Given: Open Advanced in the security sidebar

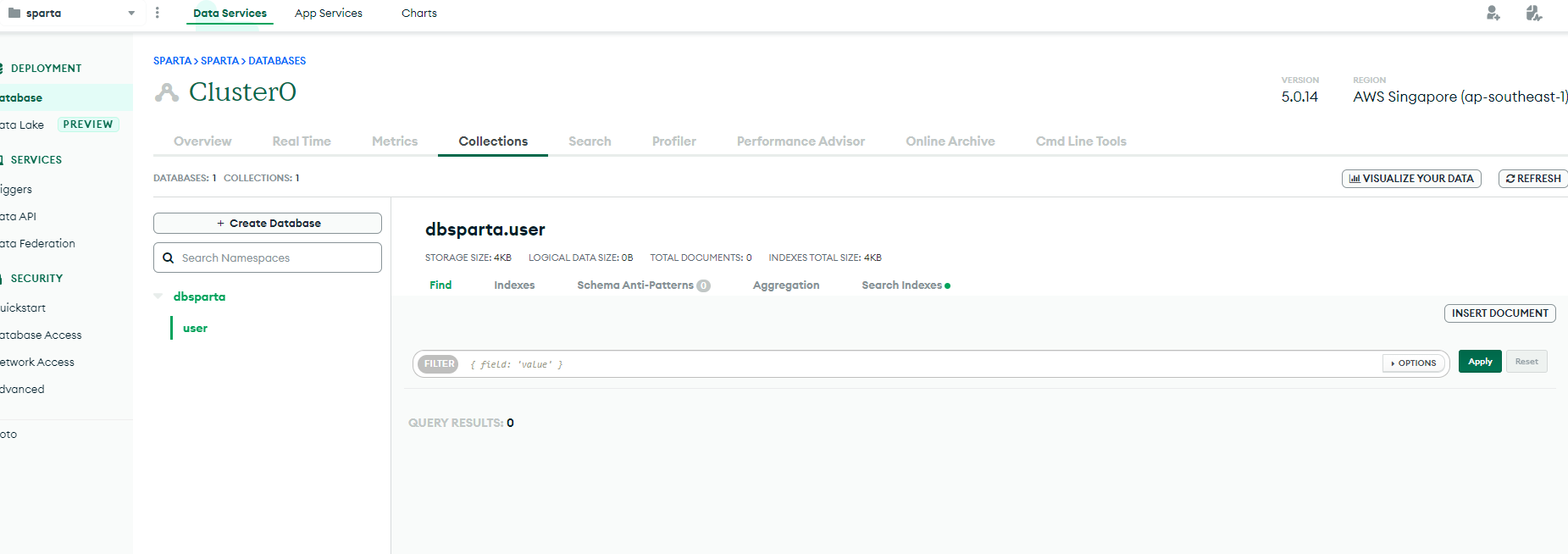Looking at the screenshot, I should pyautogui.click(x=23, y=390).
